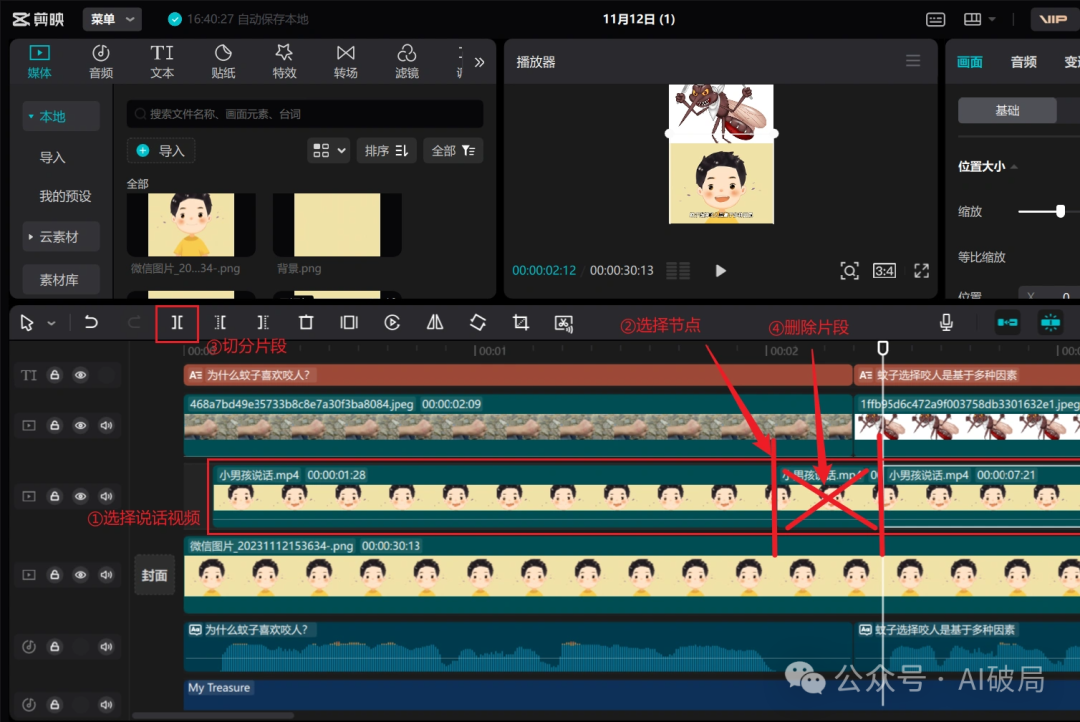Play the preview video
The image size is (1080, 722).
(720, 271)
